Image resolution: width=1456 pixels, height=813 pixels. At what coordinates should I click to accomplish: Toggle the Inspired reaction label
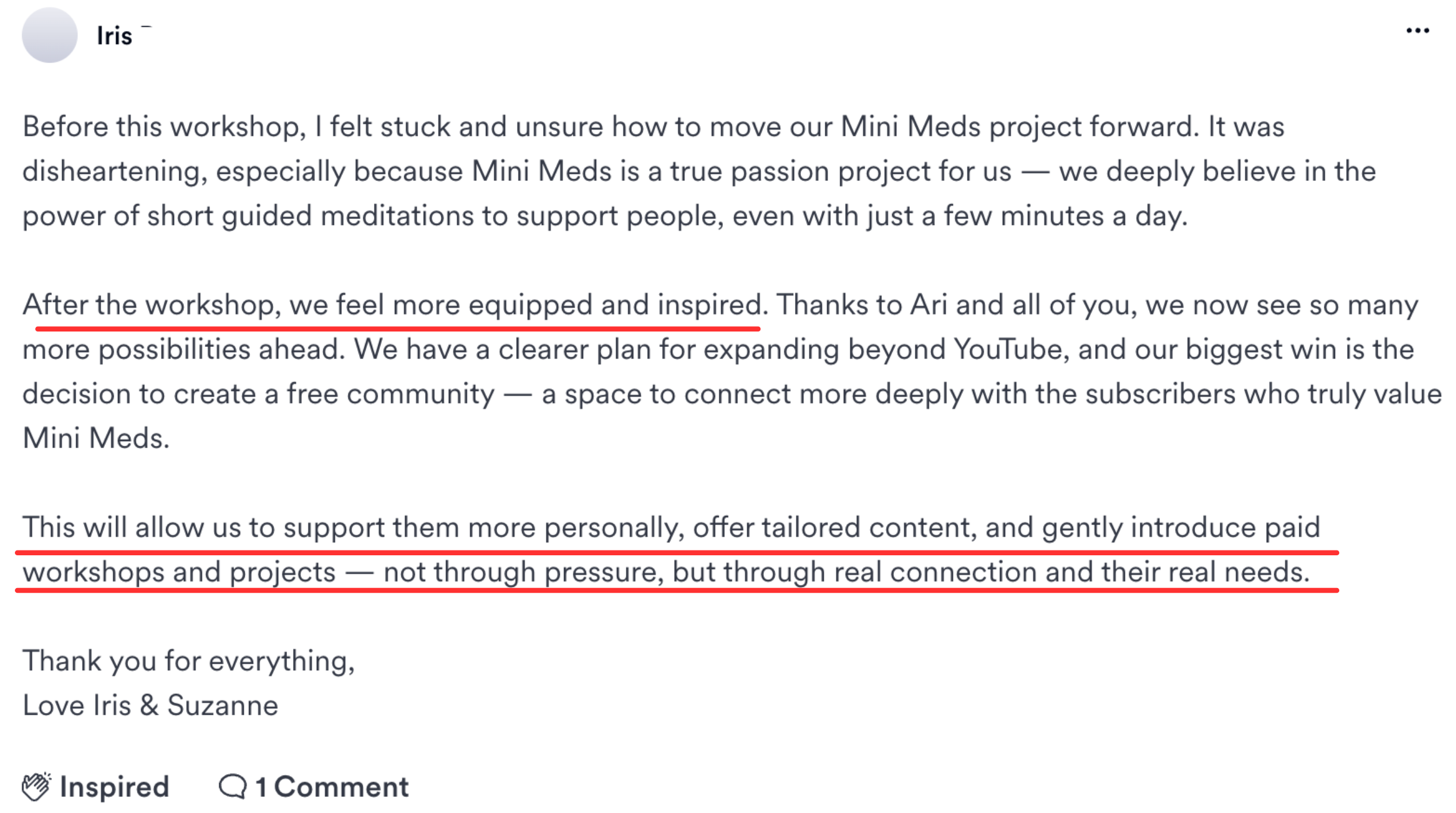coord(114,787)
